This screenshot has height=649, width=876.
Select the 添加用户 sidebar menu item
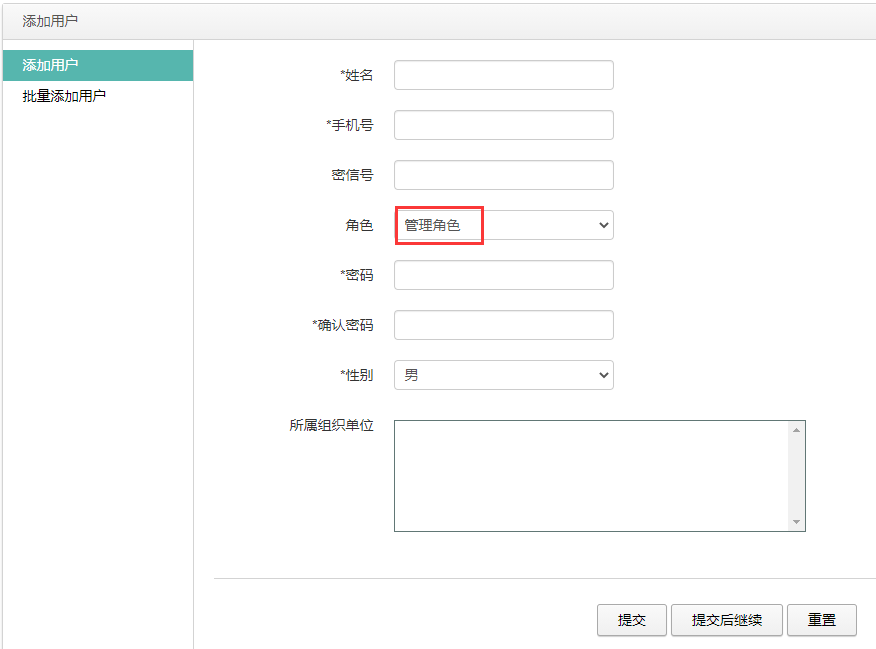(x=98, y=65)
